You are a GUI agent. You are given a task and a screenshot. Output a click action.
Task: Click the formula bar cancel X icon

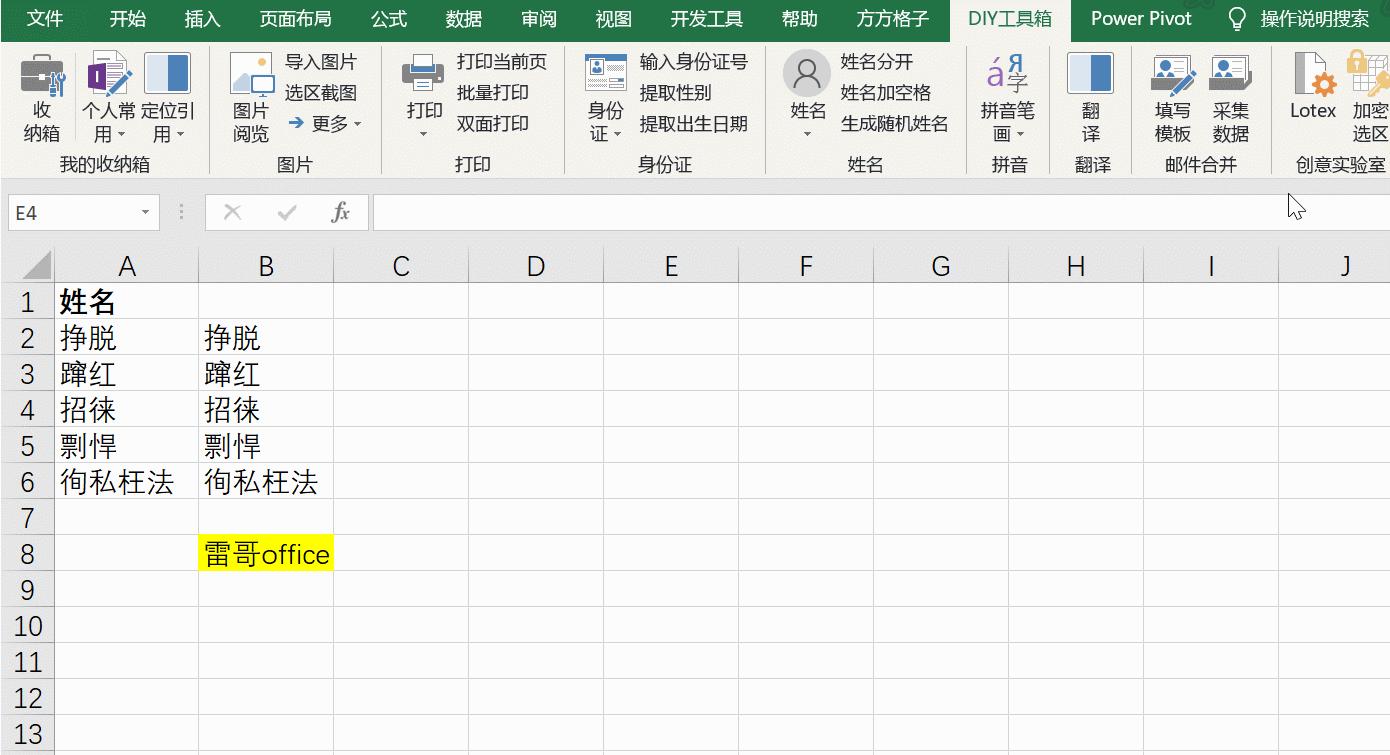(233, 212)
